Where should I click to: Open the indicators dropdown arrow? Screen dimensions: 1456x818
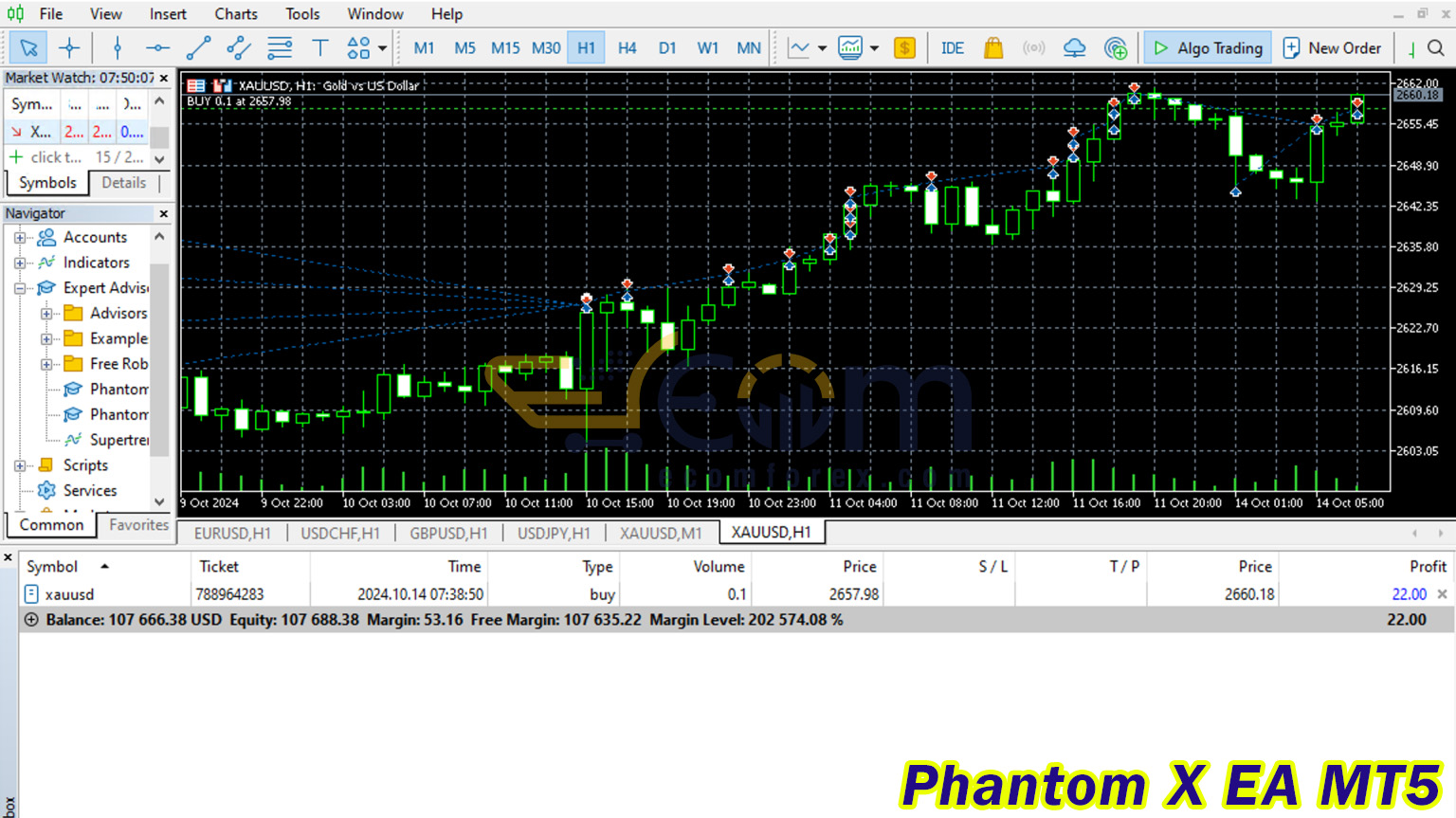point(874,47)
